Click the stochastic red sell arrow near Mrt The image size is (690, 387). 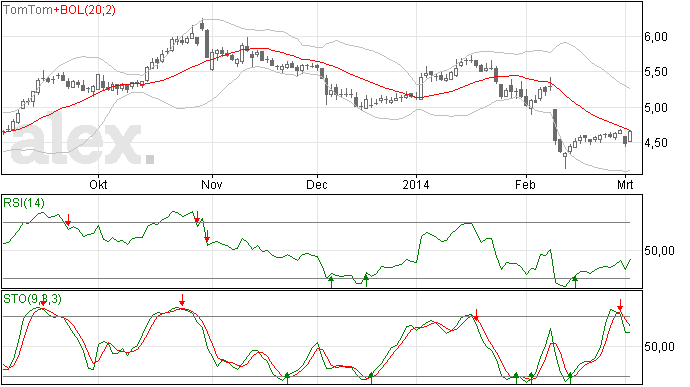coord(620,305)
